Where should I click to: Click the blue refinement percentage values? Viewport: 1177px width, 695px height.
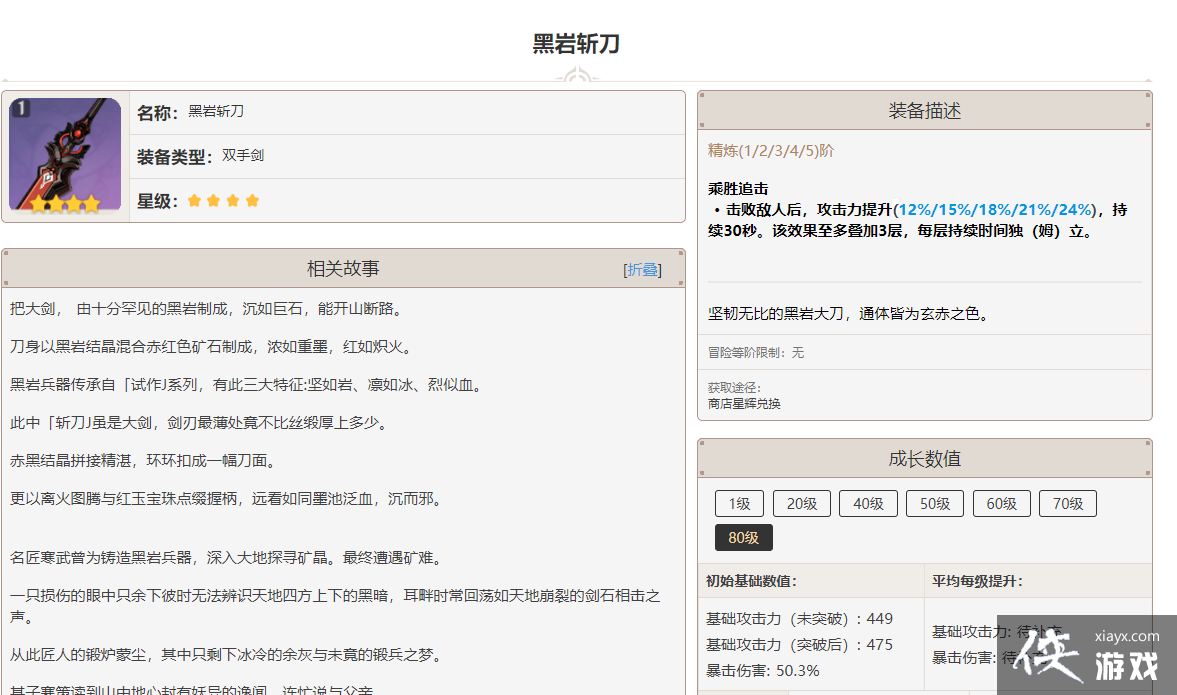(995, 210)
